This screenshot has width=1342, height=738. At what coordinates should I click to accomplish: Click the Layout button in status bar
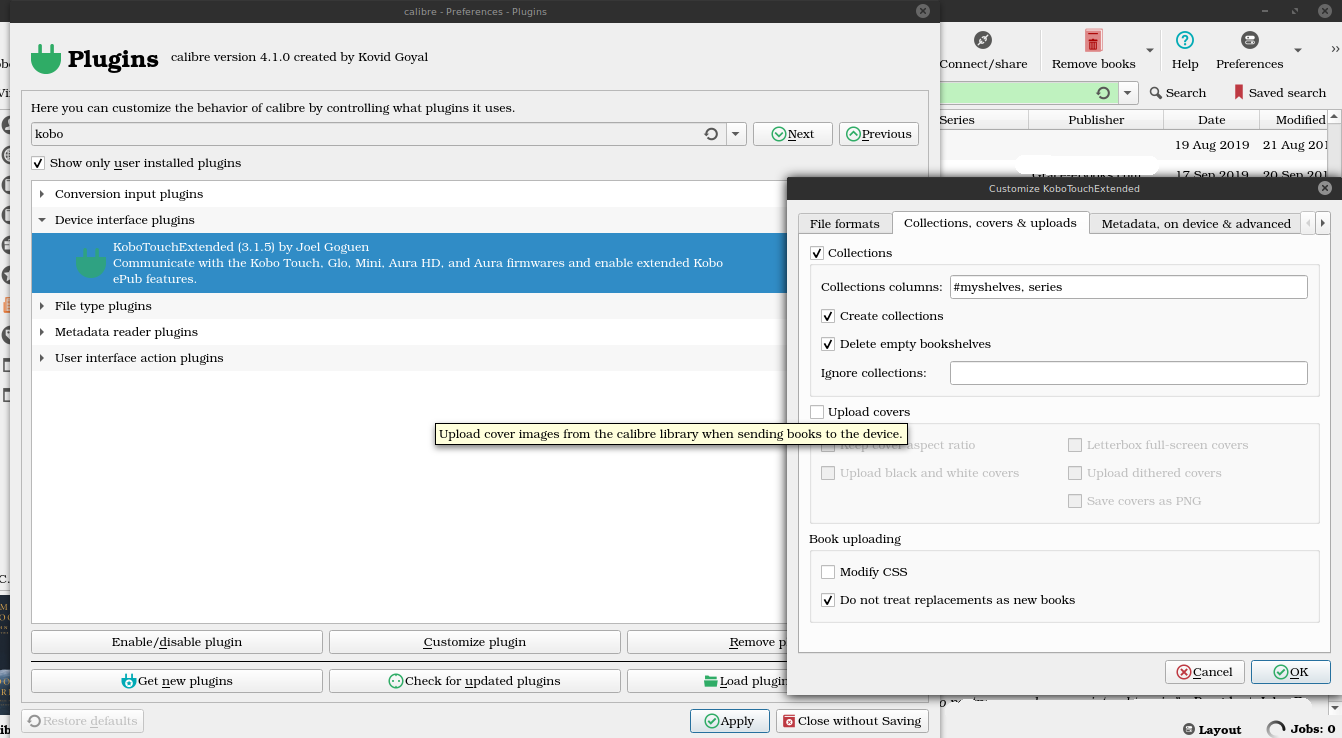(1211, 729)
